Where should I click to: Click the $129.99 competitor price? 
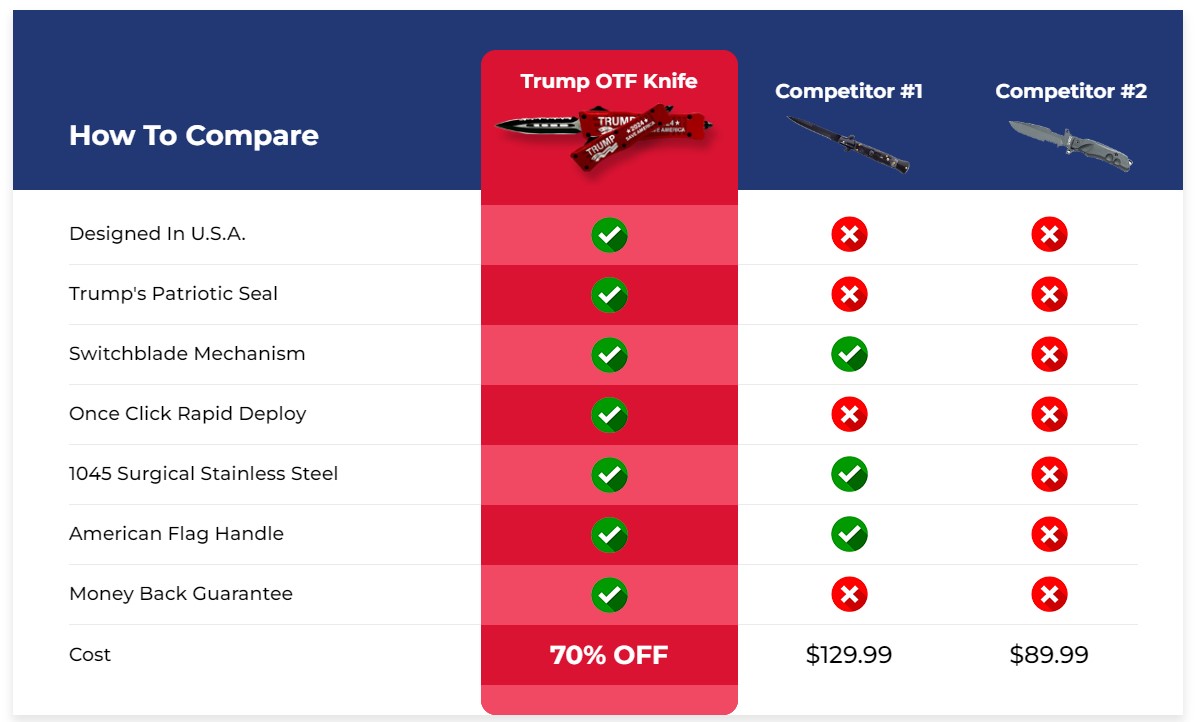849,655
